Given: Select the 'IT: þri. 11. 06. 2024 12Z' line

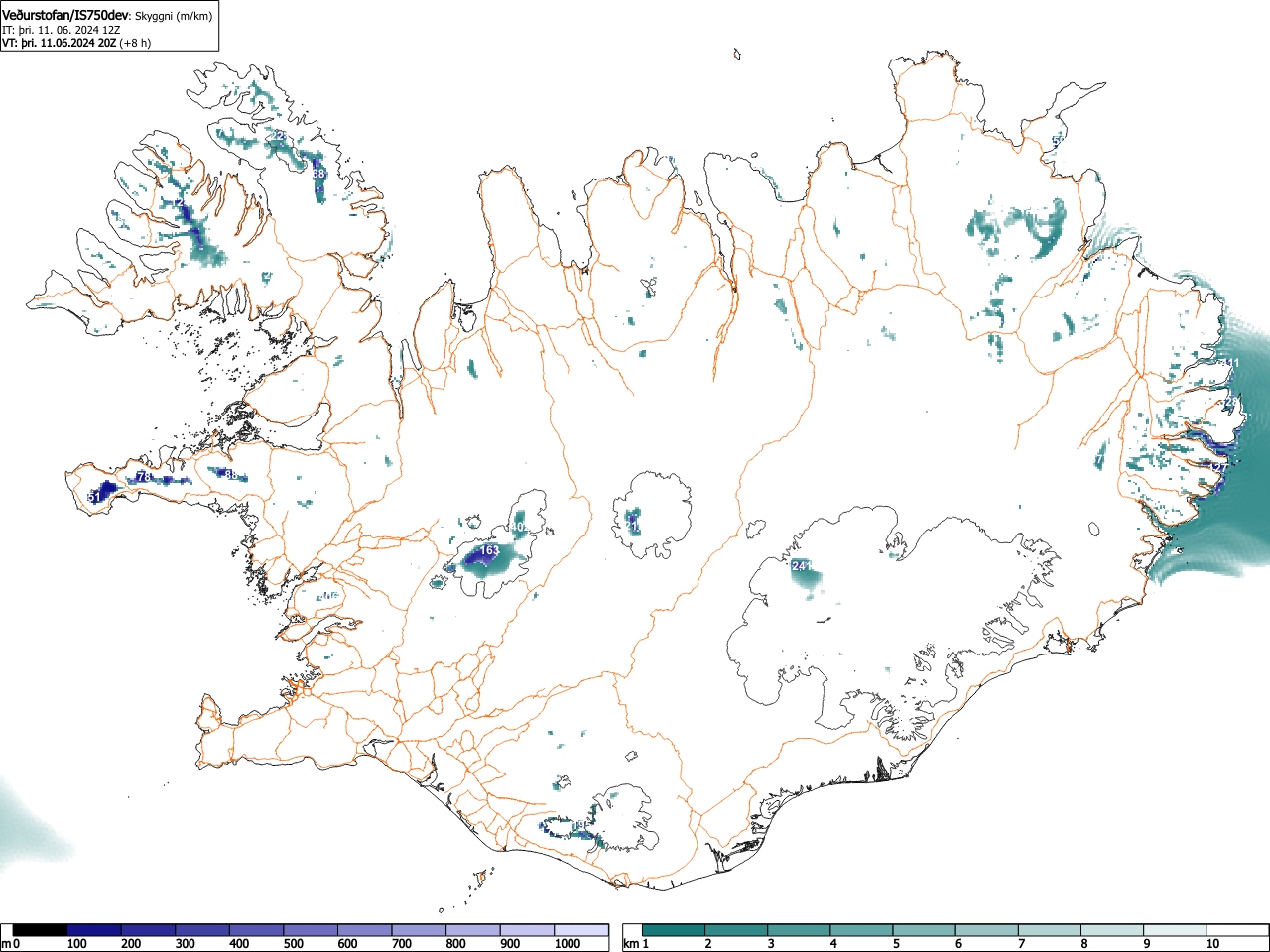Looking at the screenshot, I should (63, 30).
